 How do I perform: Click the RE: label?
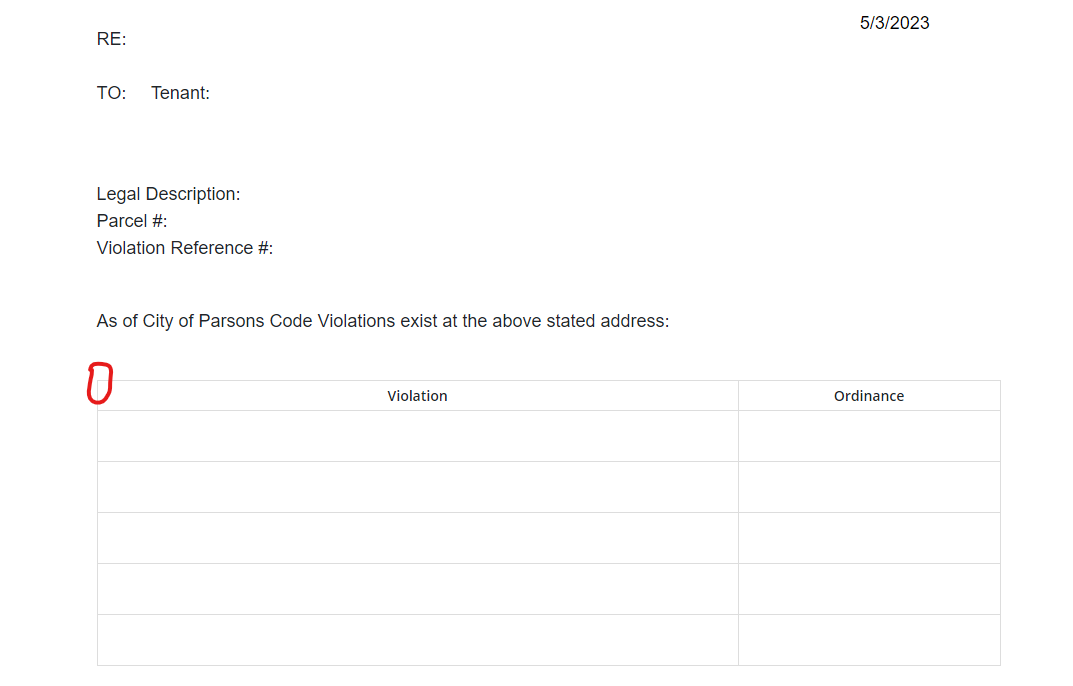click(x=111, y=40)
